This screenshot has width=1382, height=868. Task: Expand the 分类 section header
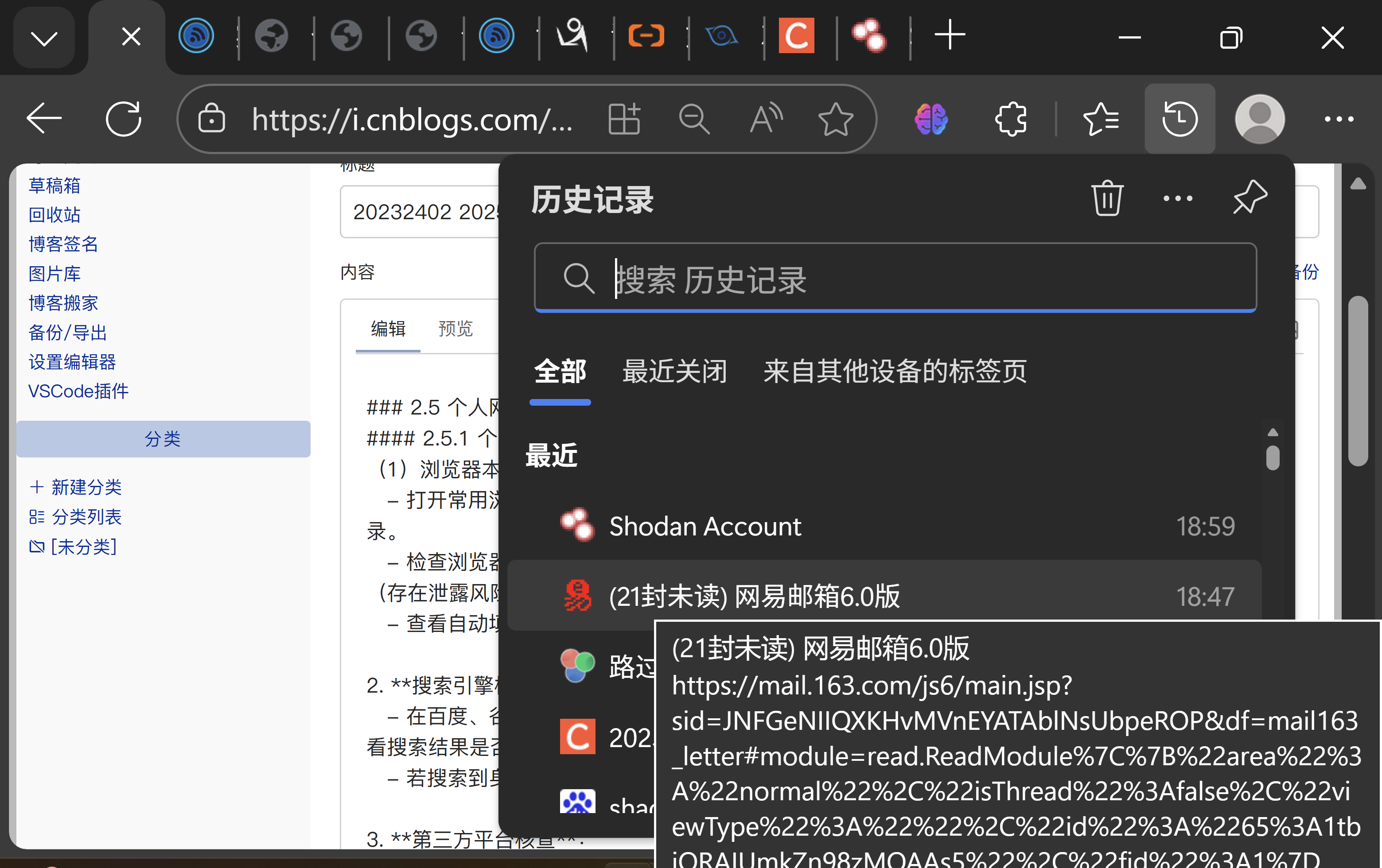point(163,439)
